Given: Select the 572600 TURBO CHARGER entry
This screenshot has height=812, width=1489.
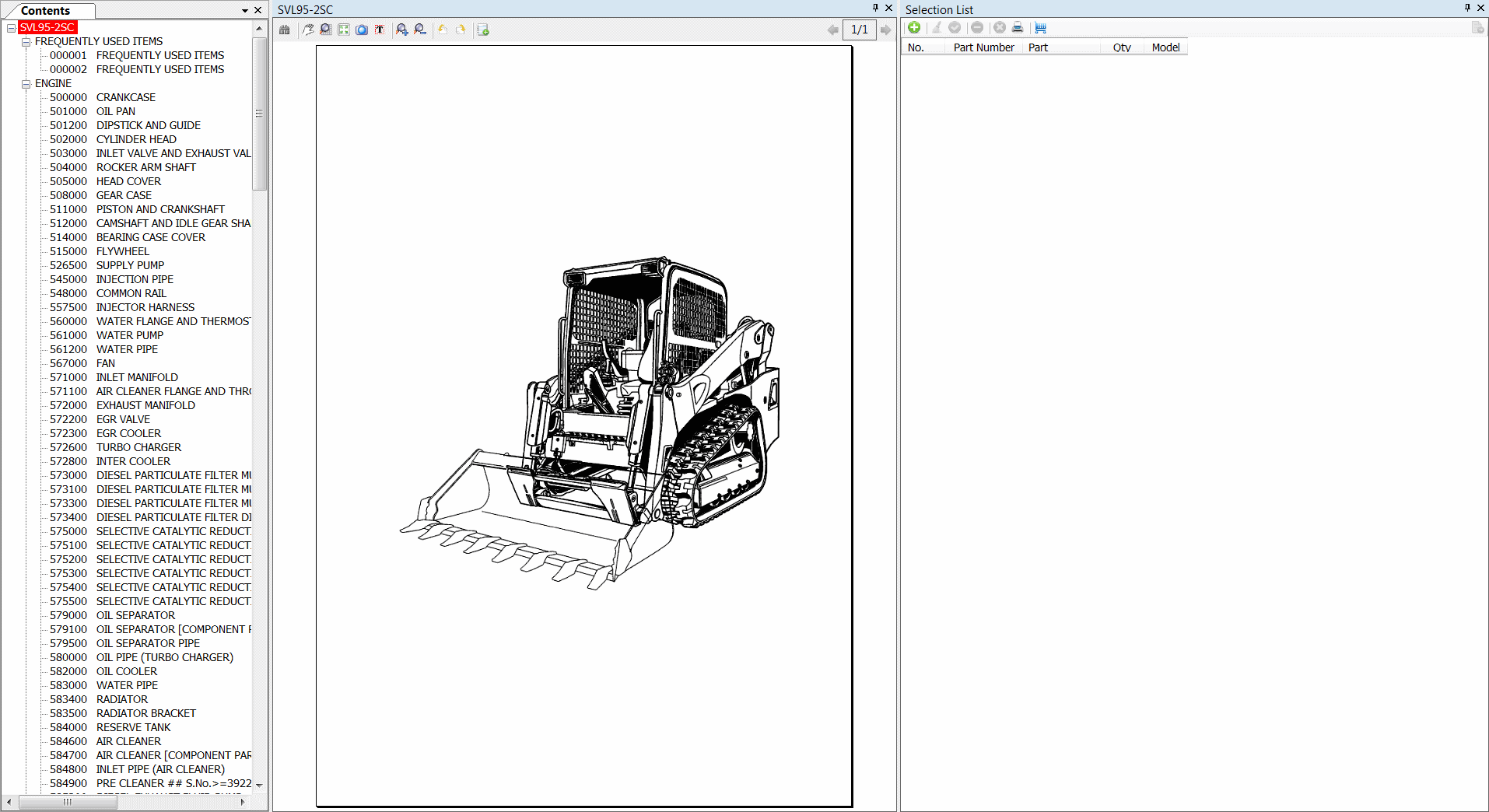Looking at the screenshot, I should pos(138,447).
